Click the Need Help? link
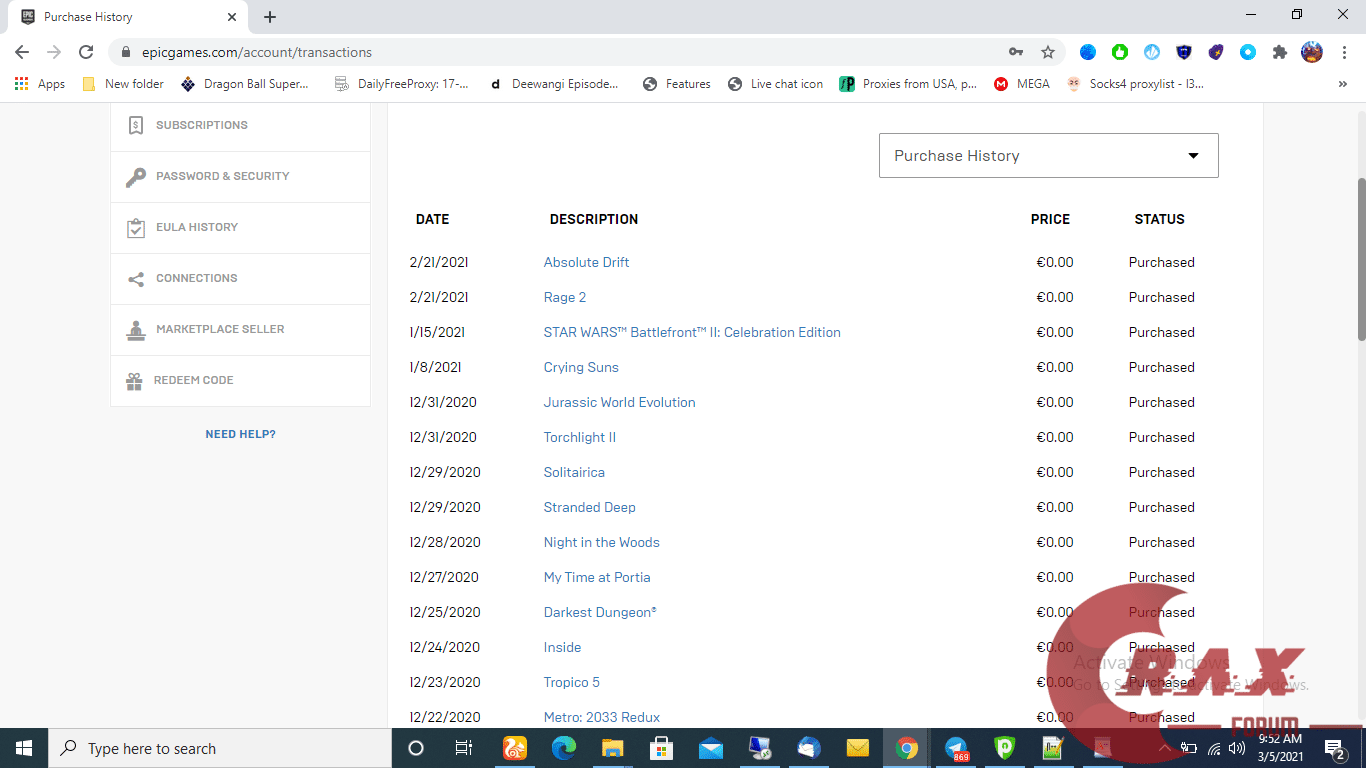1366x768 pixels. tap(240, 434)
